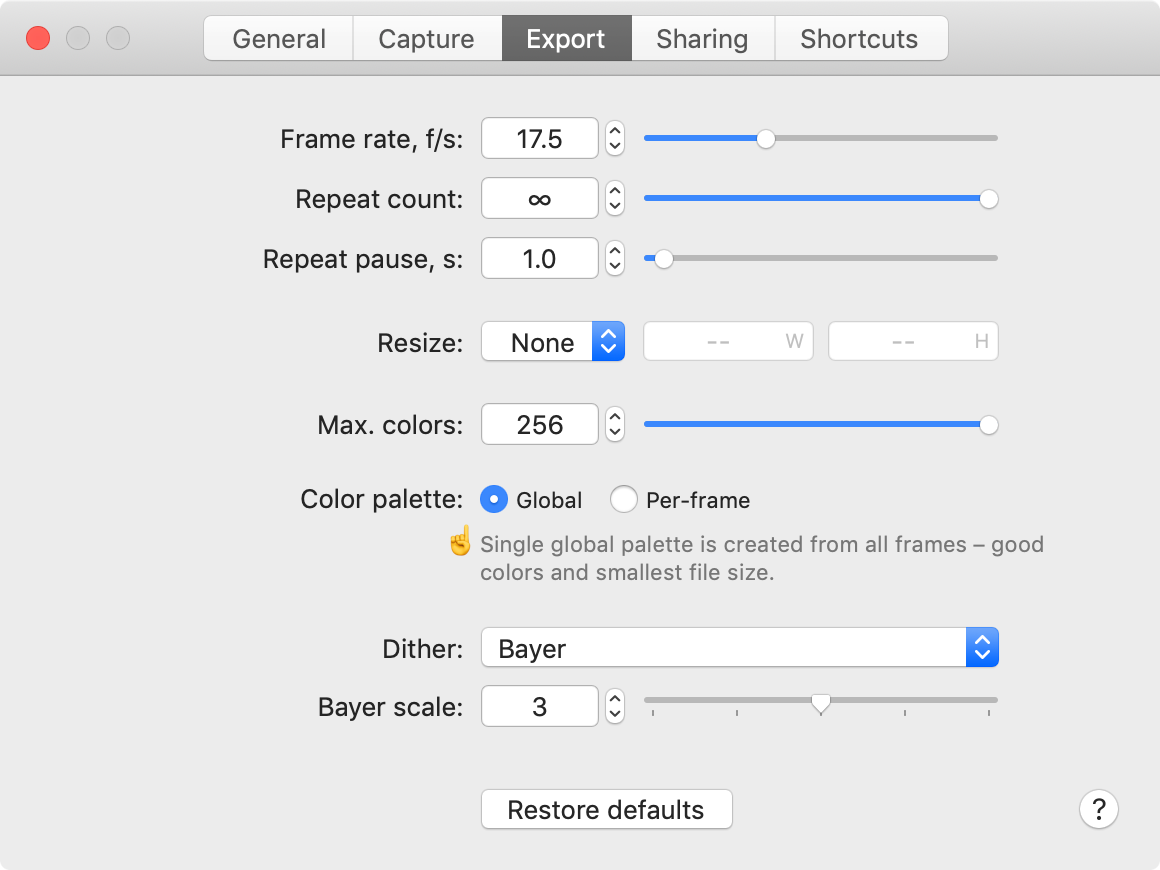Click the Repeat pause slider track
1160x870 pixels.
[830, 258]
